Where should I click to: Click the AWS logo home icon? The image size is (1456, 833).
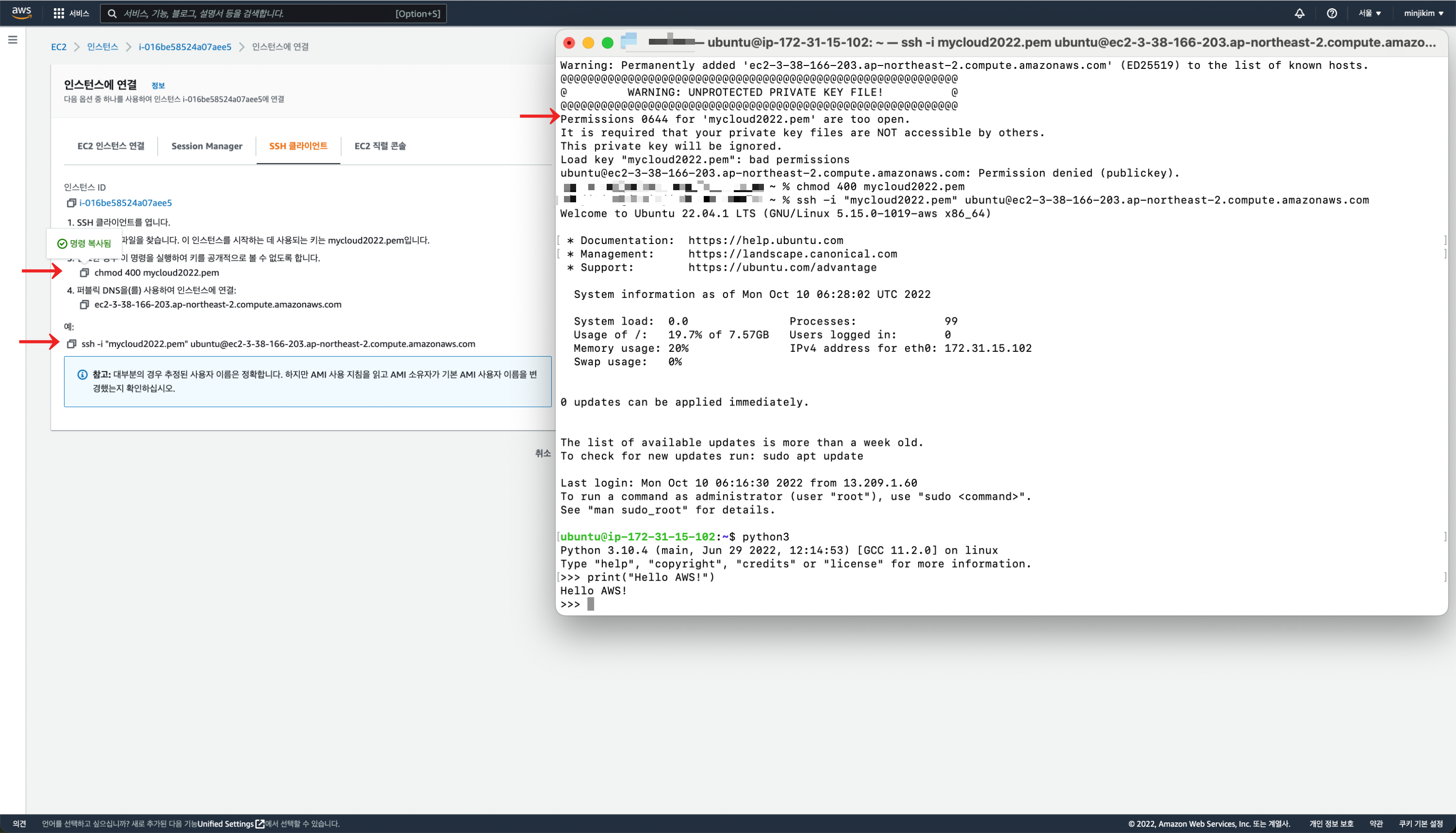pos(21,13)
